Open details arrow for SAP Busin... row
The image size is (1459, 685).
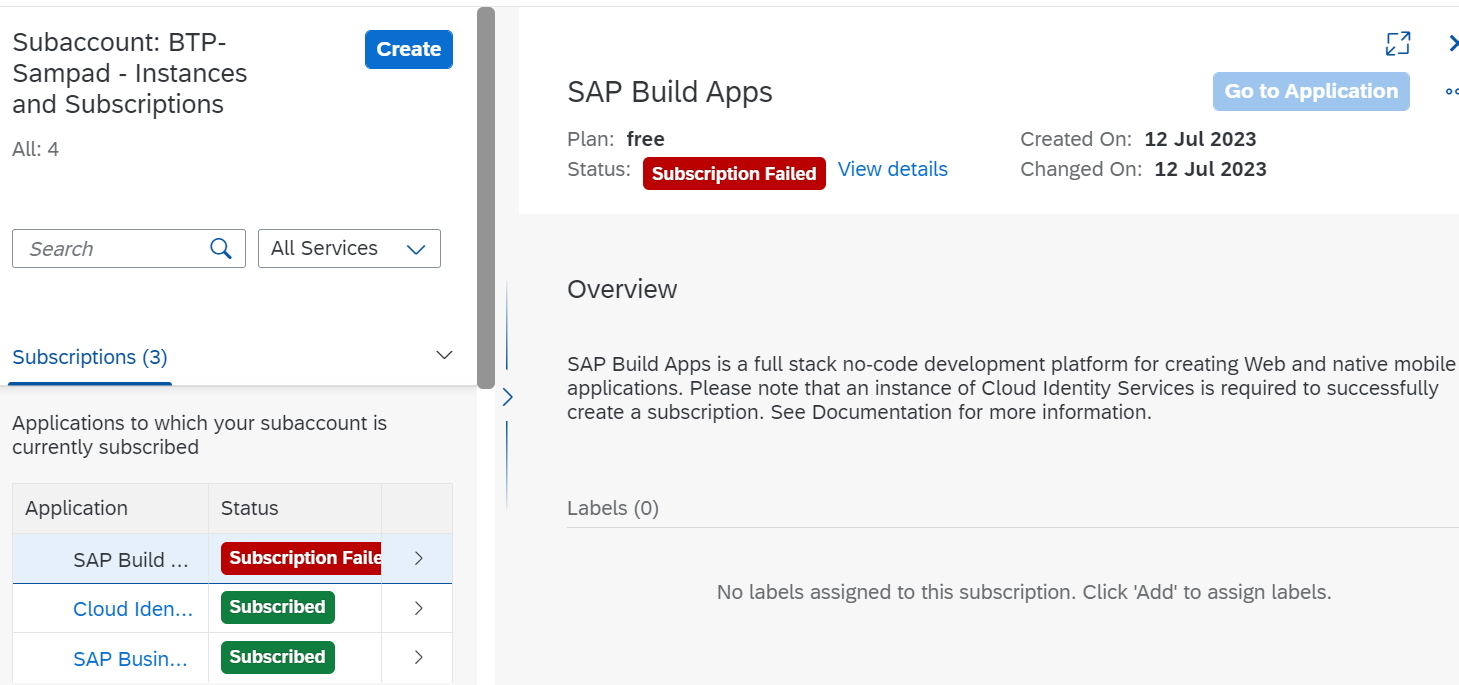pyautogui.click(x=418, y=658)
